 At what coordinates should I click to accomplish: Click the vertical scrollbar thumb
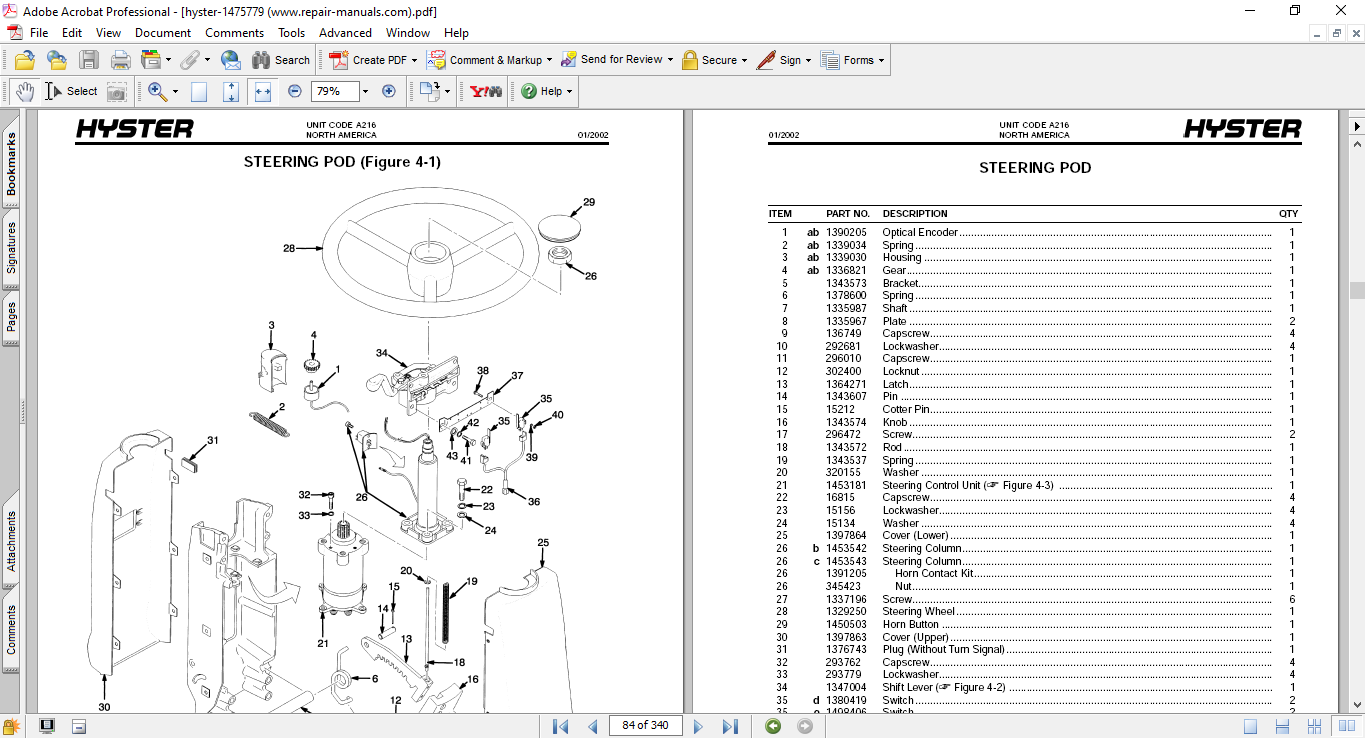tap(1356, 290)
